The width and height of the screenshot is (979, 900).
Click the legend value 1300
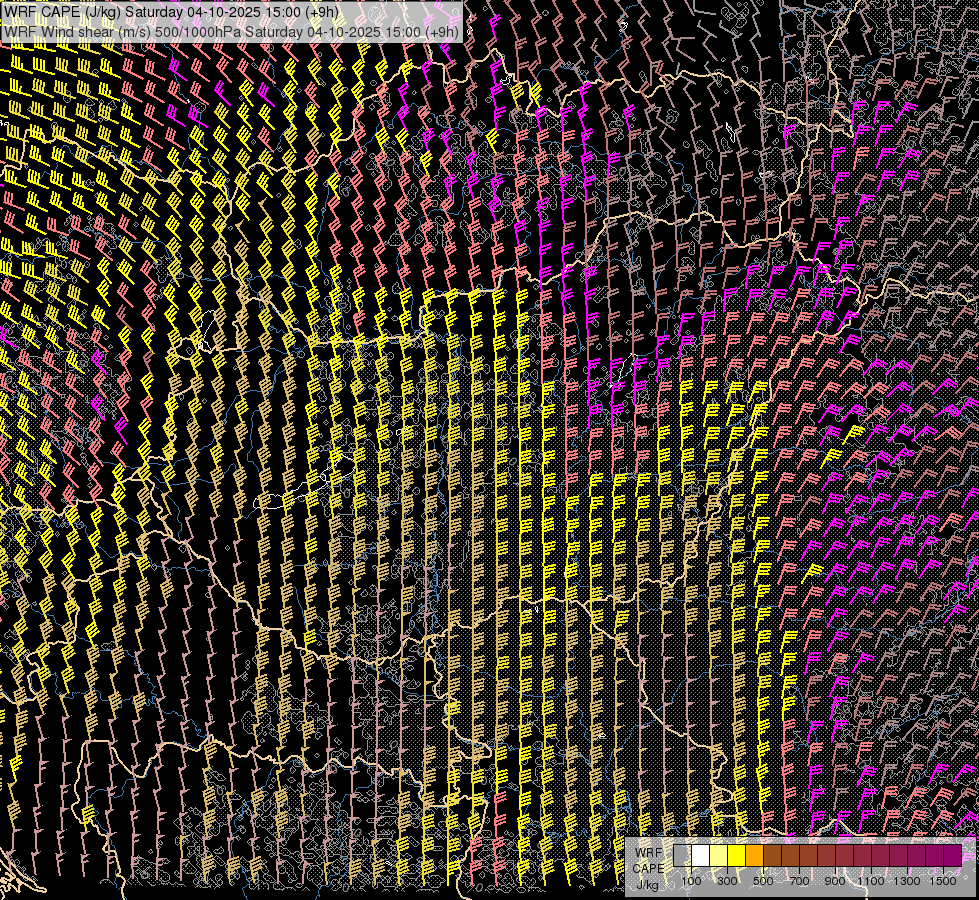click(907, 881)
